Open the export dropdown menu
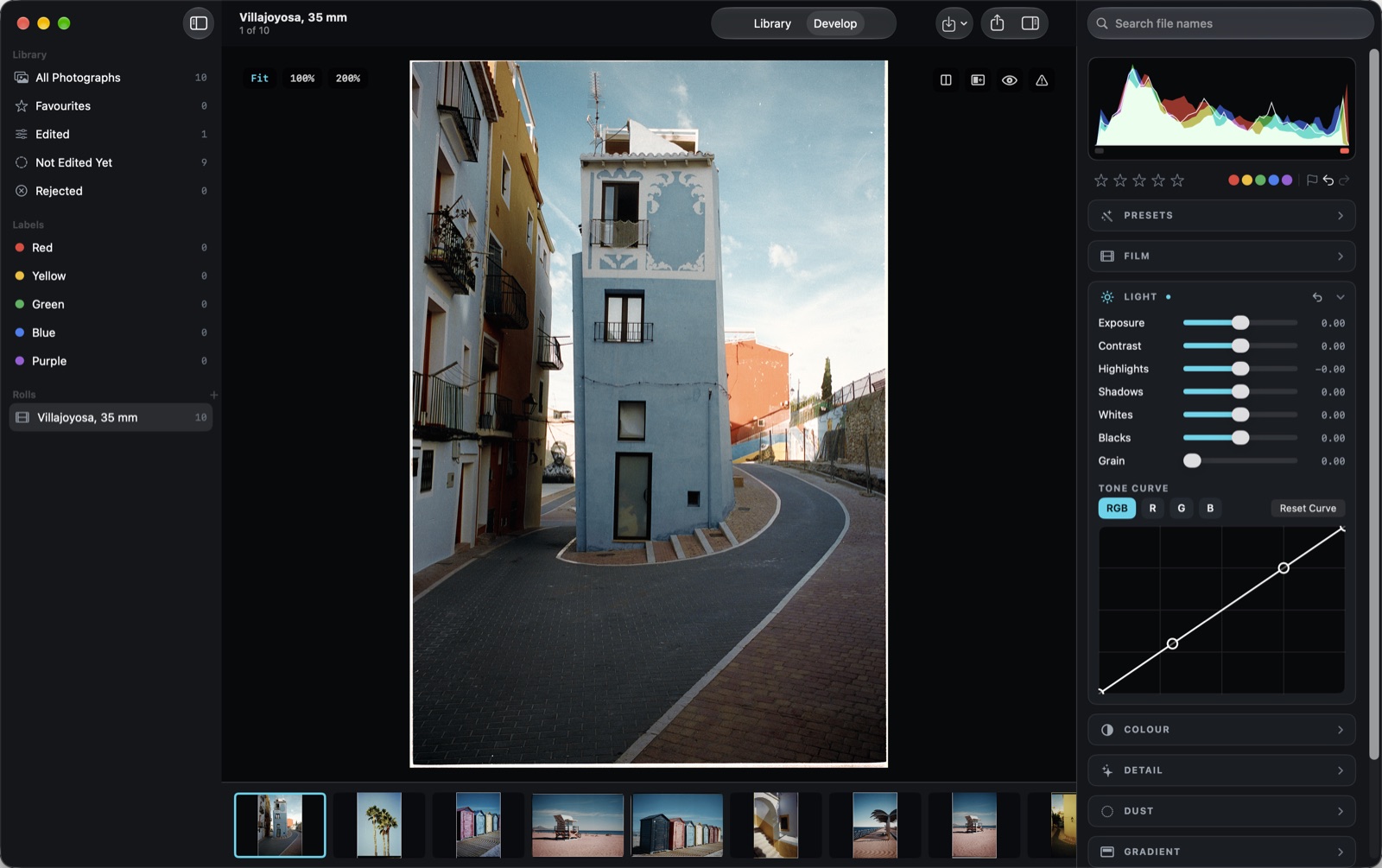 pyautogui.click(x=954, y=23)
